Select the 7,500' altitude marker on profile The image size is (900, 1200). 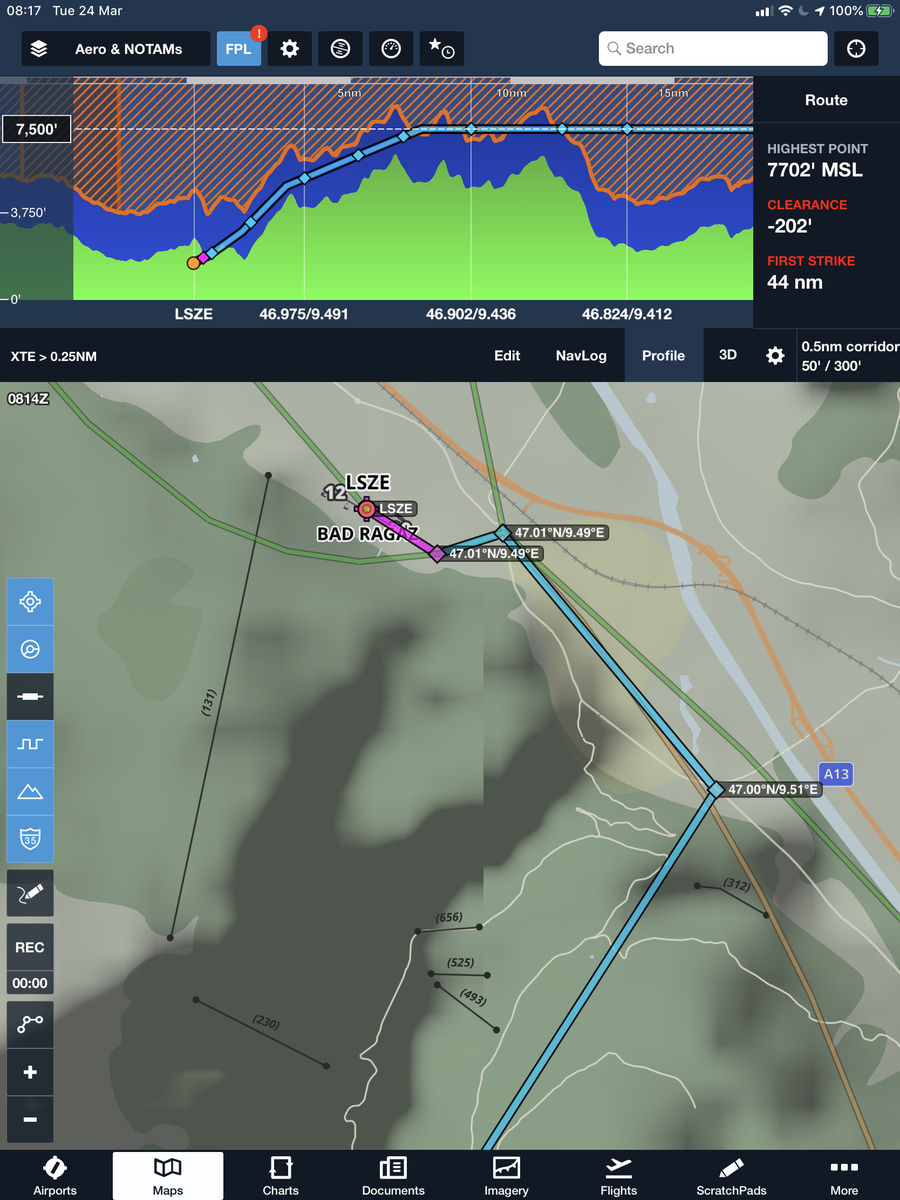click(x=36, y=129)
